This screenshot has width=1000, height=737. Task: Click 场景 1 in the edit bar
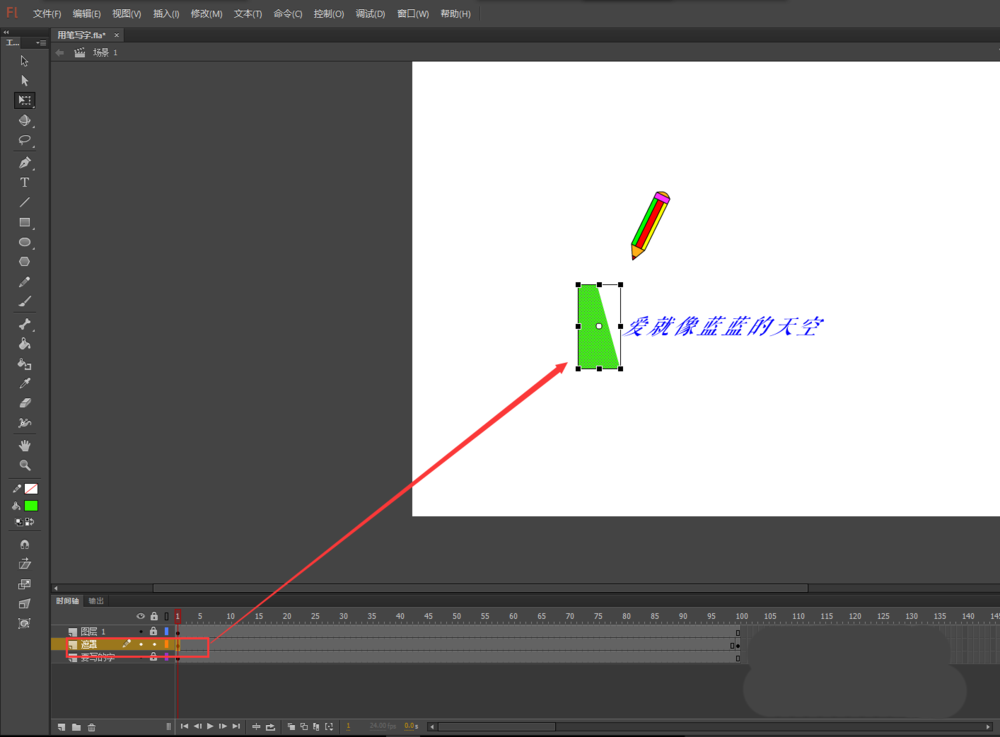[x=105, y=52]
